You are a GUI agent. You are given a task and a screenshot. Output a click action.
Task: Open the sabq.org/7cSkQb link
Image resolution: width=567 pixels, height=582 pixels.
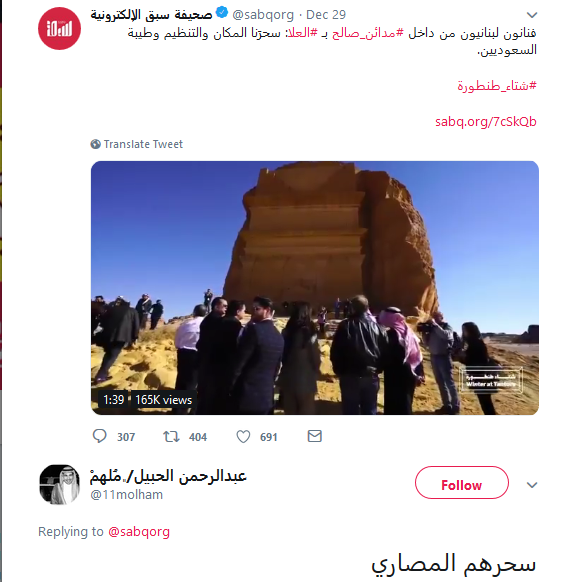tap(486, 122)
